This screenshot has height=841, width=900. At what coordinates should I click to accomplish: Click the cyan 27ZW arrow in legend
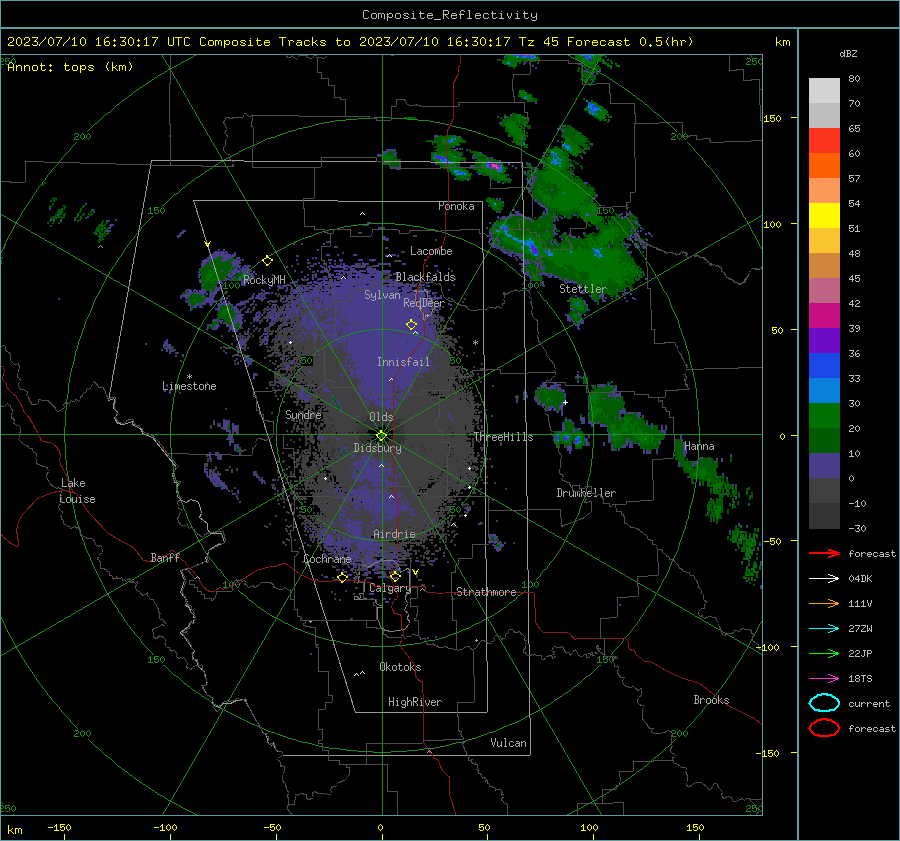click(824, 629)
